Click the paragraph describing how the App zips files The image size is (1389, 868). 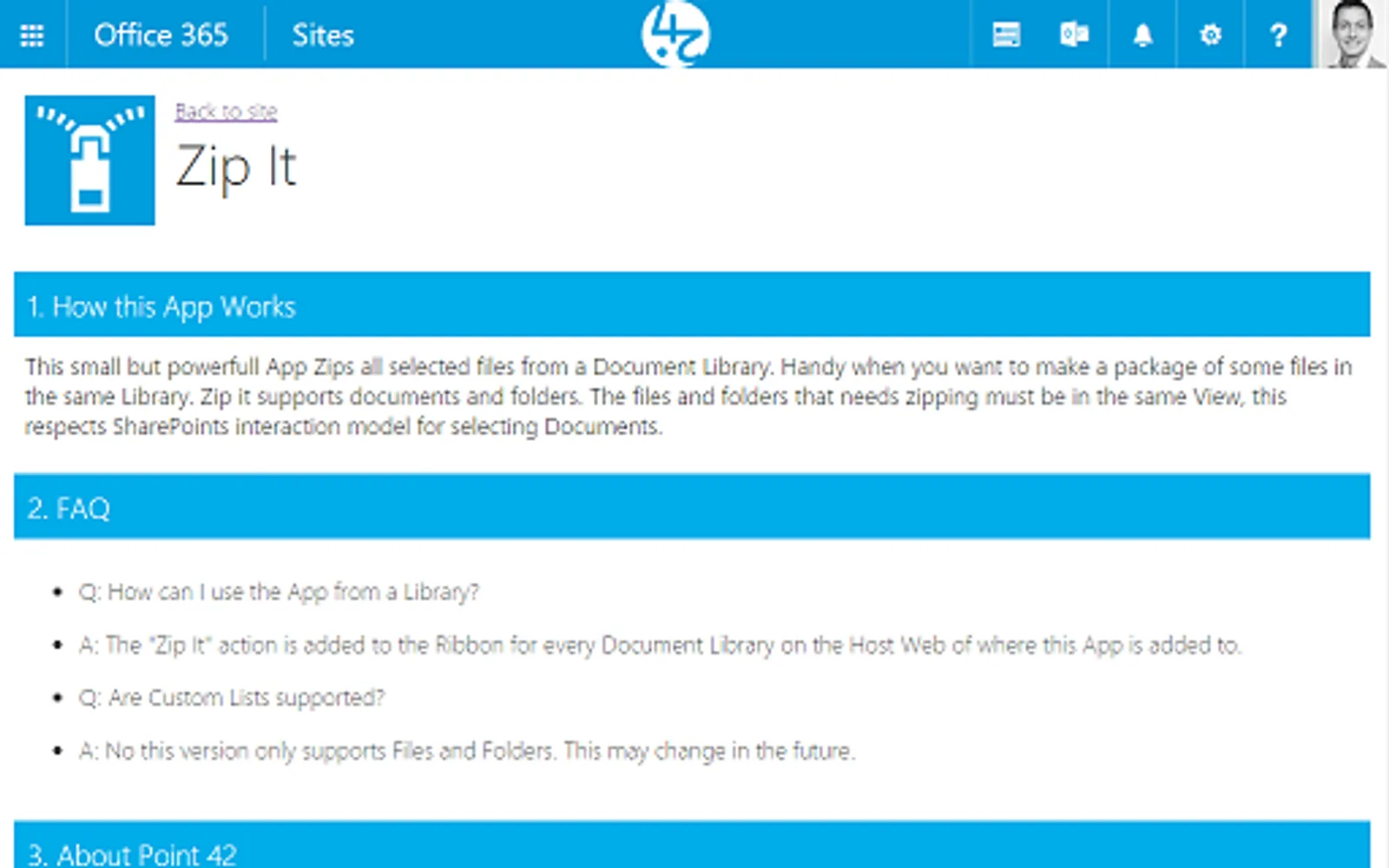point(688,397)
